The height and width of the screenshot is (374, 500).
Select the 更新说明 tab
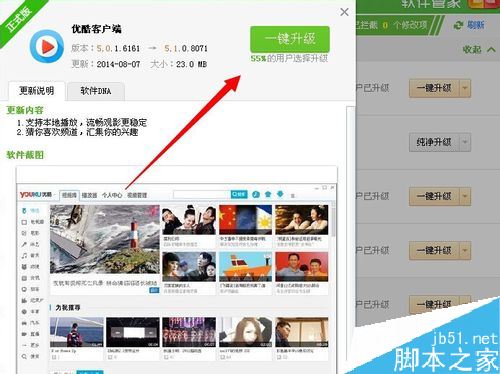pyautogui.click(x=37, y=91)
